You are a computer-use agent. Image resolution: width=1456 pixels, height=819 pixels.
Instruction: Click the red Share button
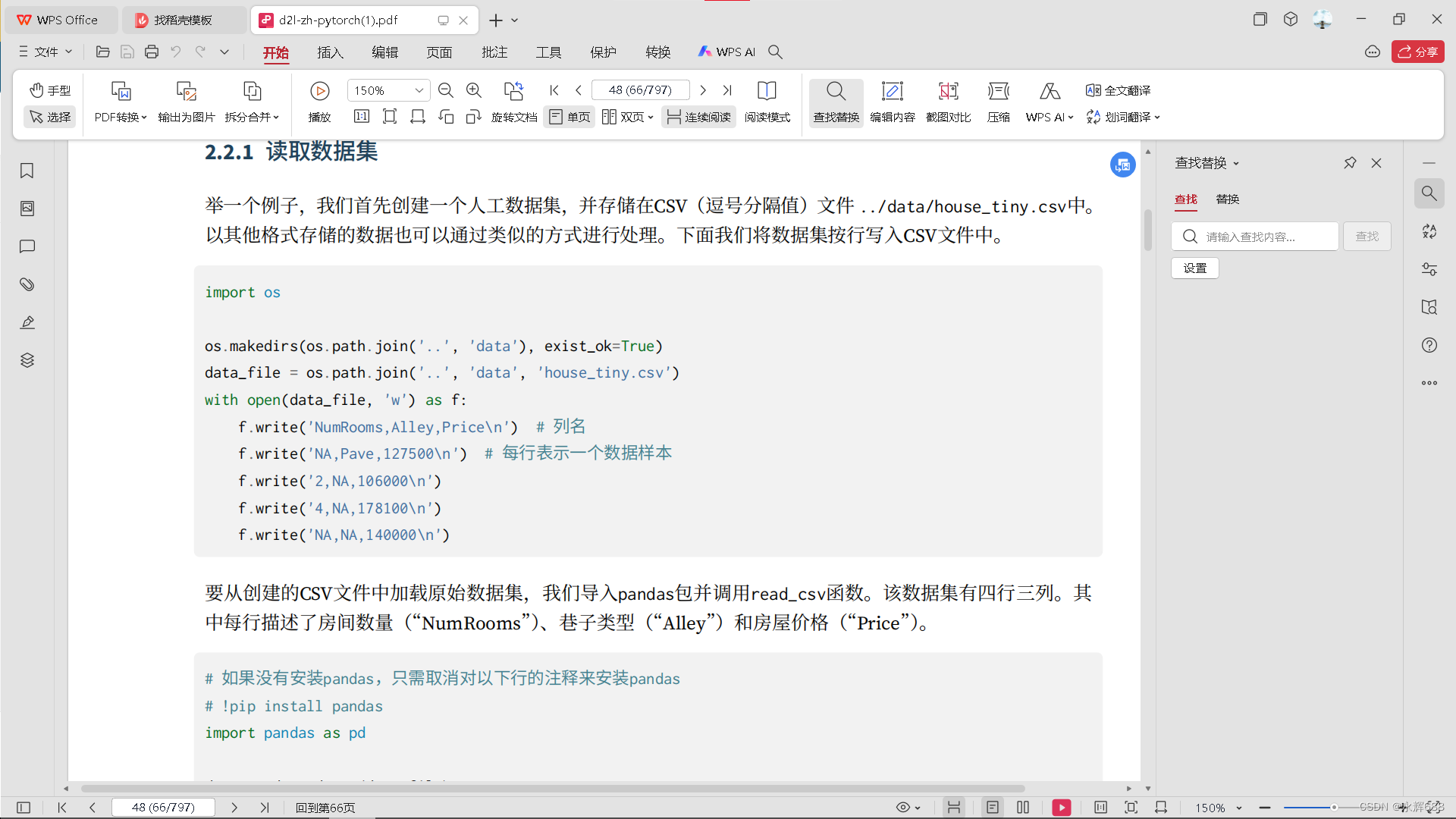1417,52
